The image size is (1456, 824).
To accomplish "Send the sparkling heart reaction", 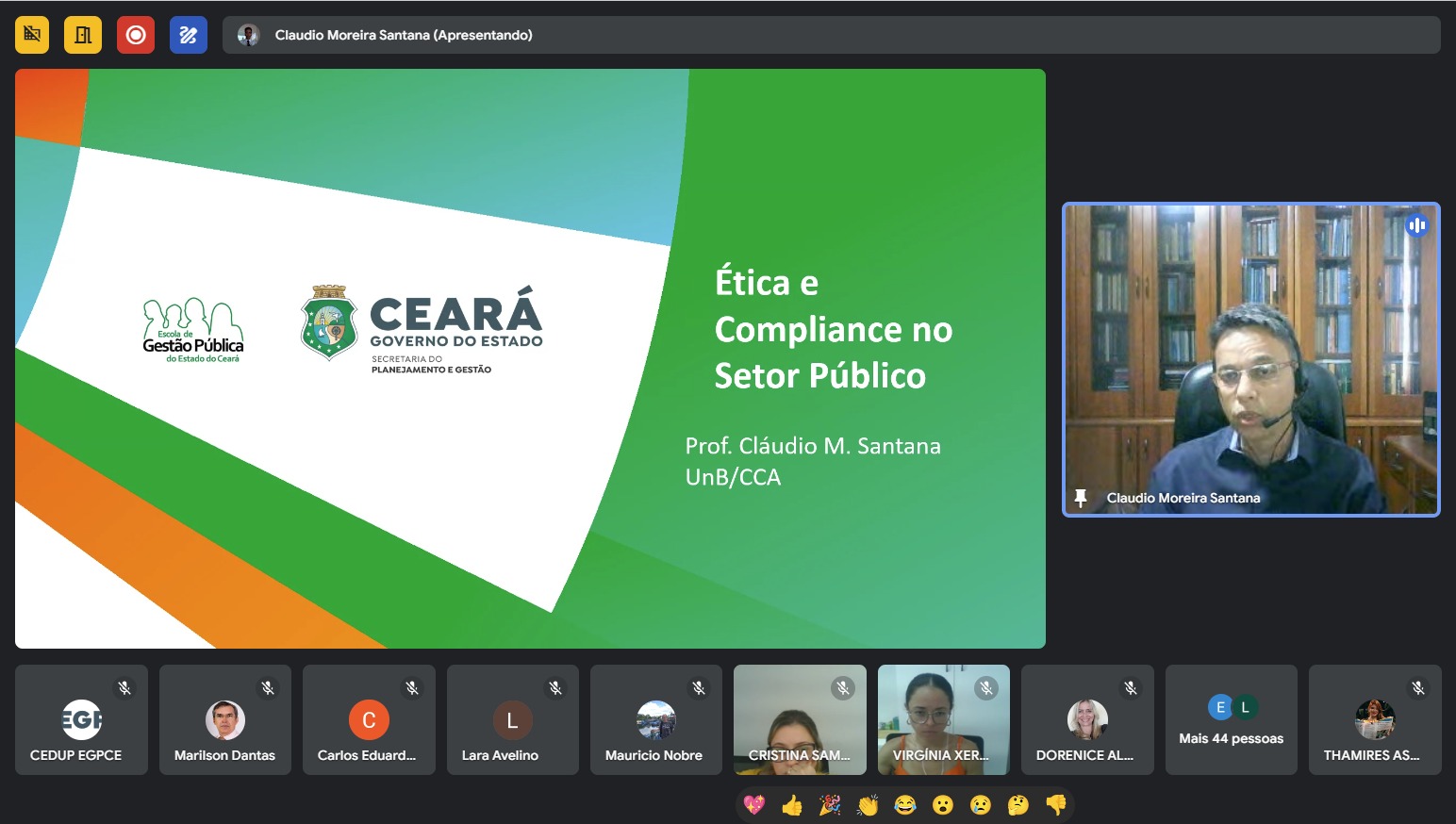I will coord(754,805).
